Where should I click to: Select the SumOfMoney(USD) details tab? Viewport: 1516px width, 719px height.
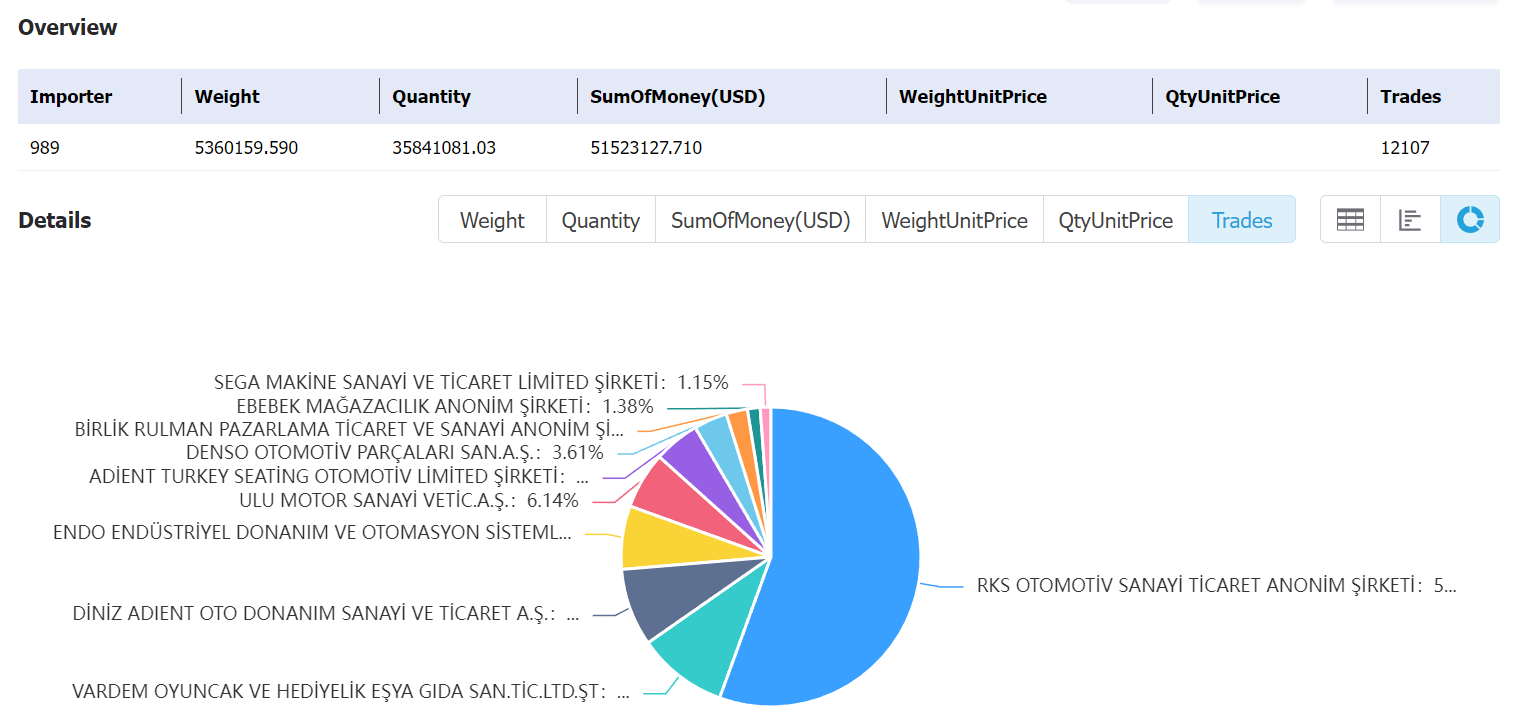coord(760,220)
